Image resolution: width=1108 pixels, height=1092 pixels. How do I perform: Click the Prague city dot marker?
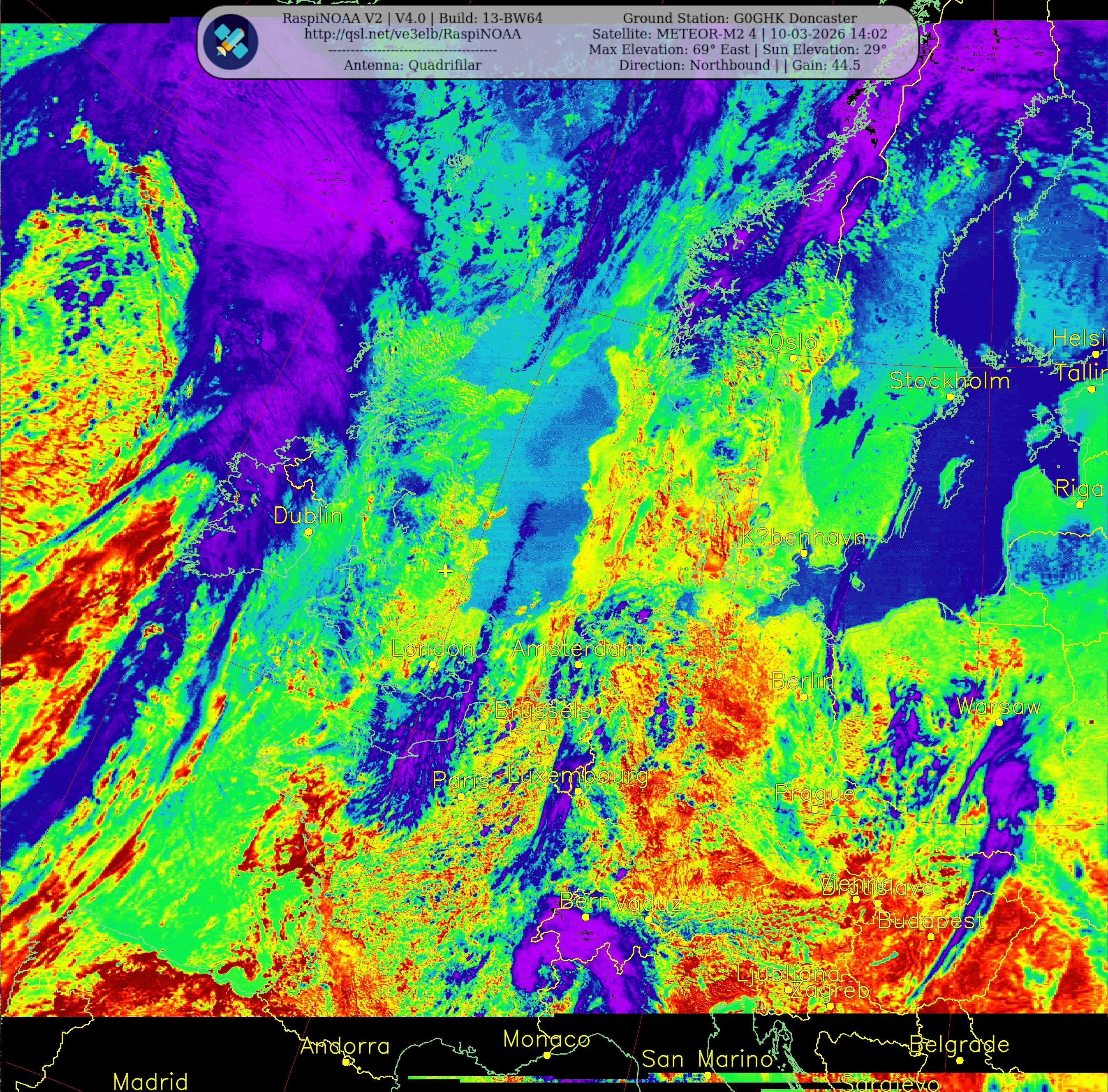coord(814,809)
